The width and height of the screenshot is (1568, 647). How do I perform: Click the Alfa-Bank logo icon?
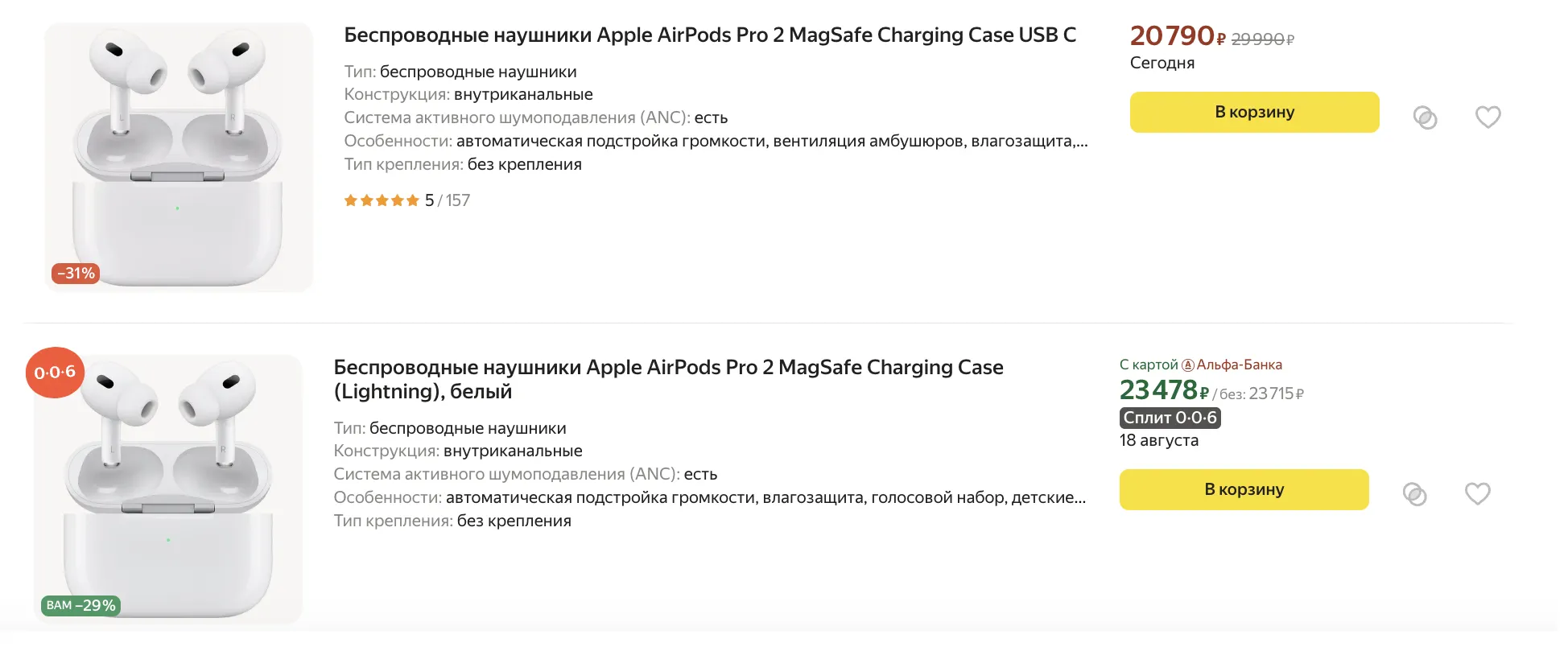[x=1187, y=365]
